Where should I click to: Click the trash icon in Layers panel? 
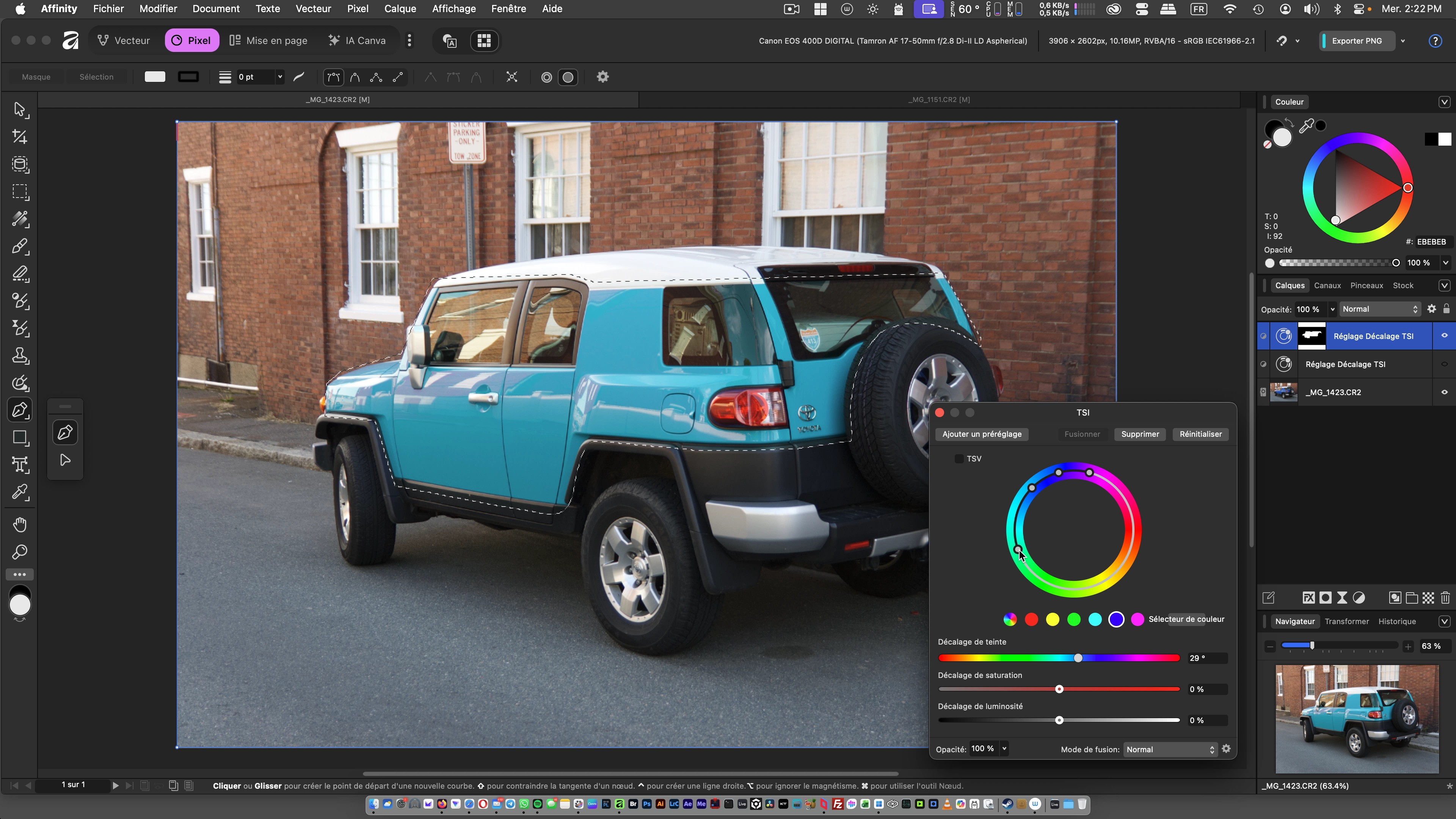pos(1445,598)
